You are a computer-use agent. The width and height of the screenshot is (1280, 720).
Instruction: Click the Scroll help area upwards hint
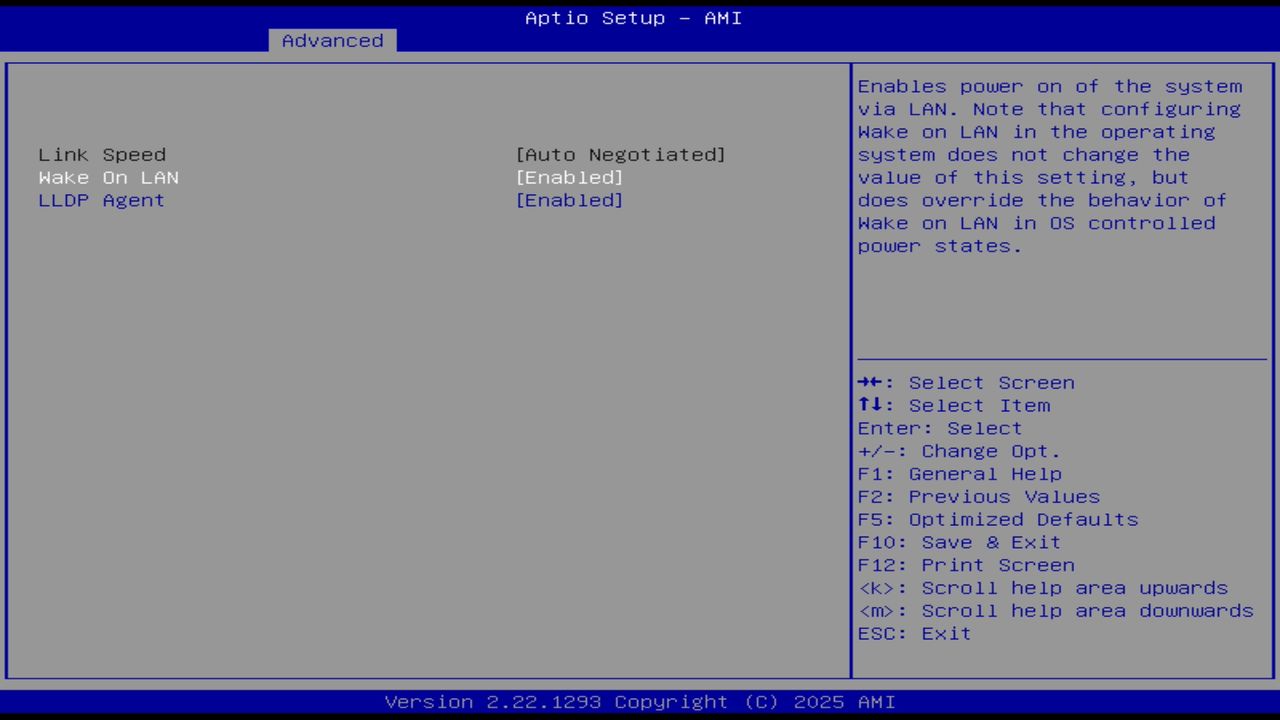(1042, 588)
